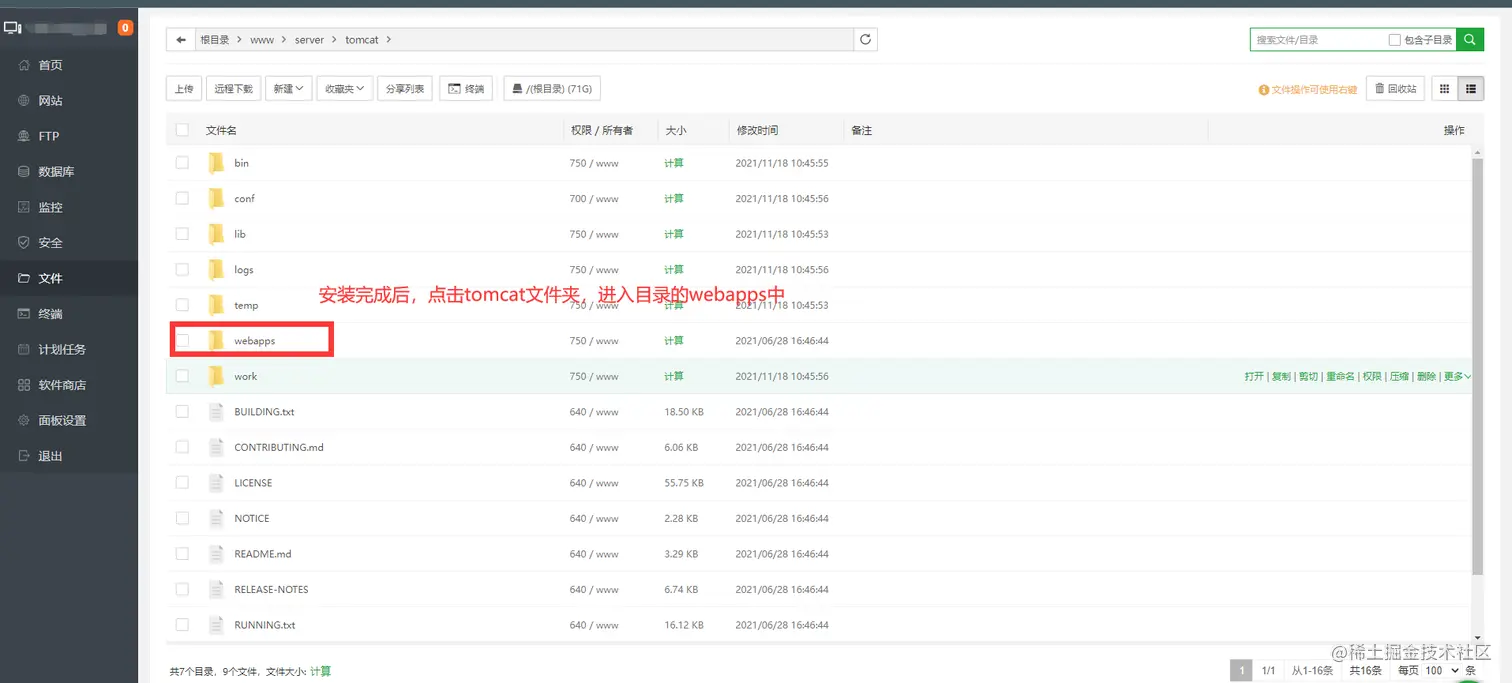Click the vertical scrollbar of file list
The height and width of the screenshot is (683, 1512).
[x=1477, y=365]
